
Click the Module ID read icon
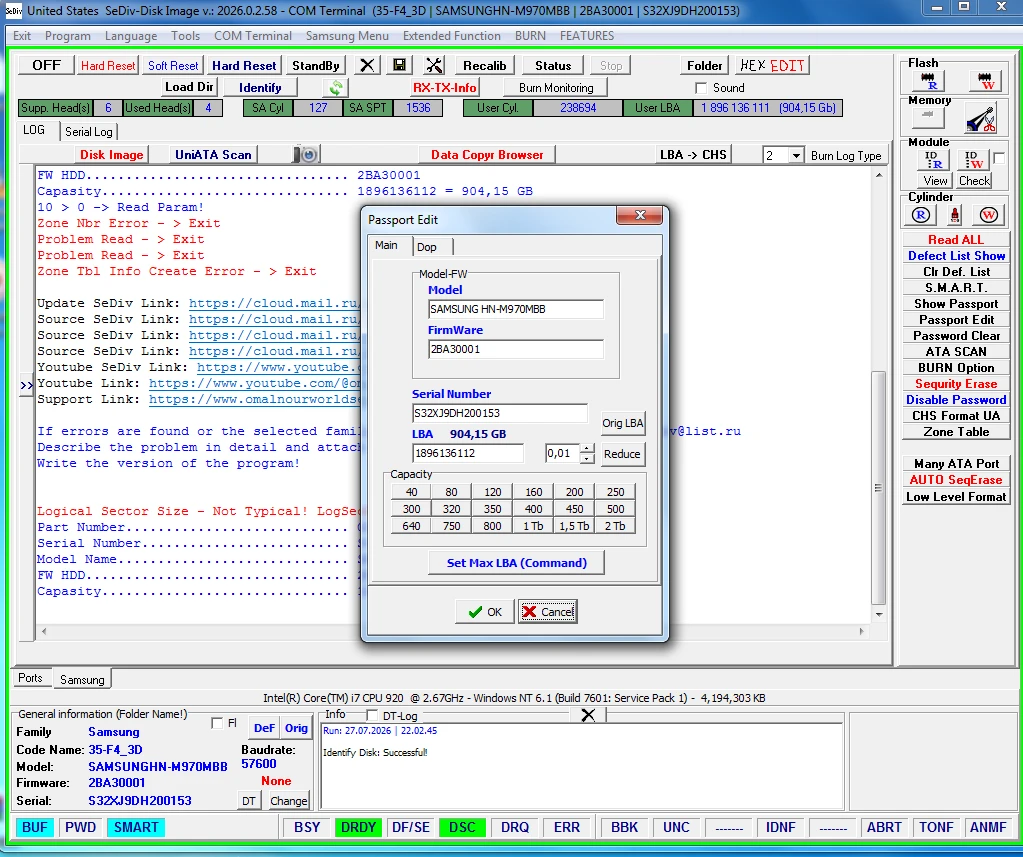tap(933, 160)
